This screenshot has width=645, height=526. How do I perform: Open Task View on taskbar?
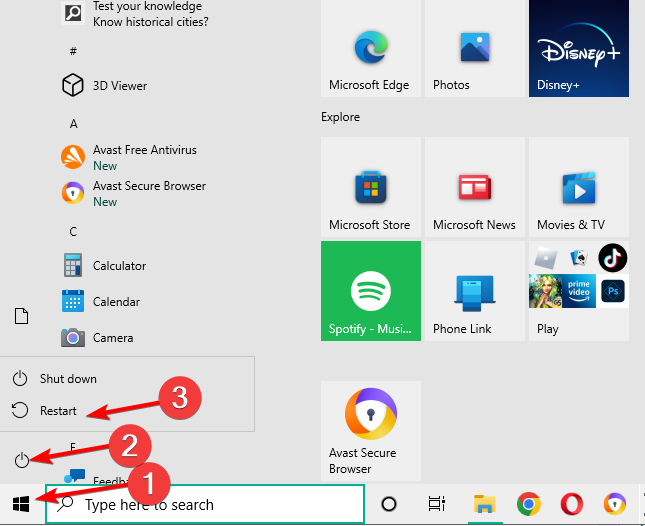pyautogui.click(x=436, y=504)
